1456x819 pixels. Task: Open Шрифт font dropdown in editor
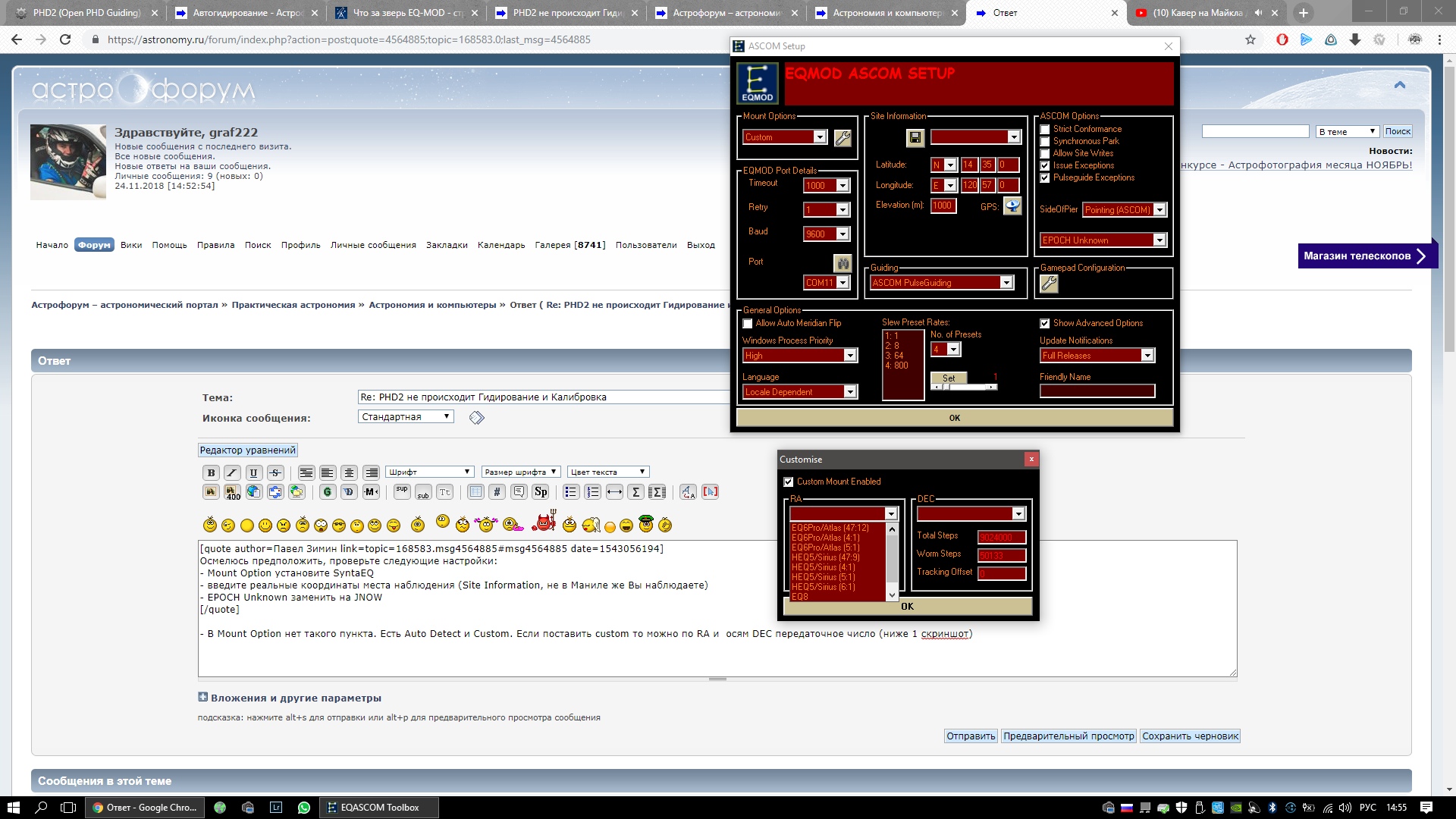pos(430,472)
